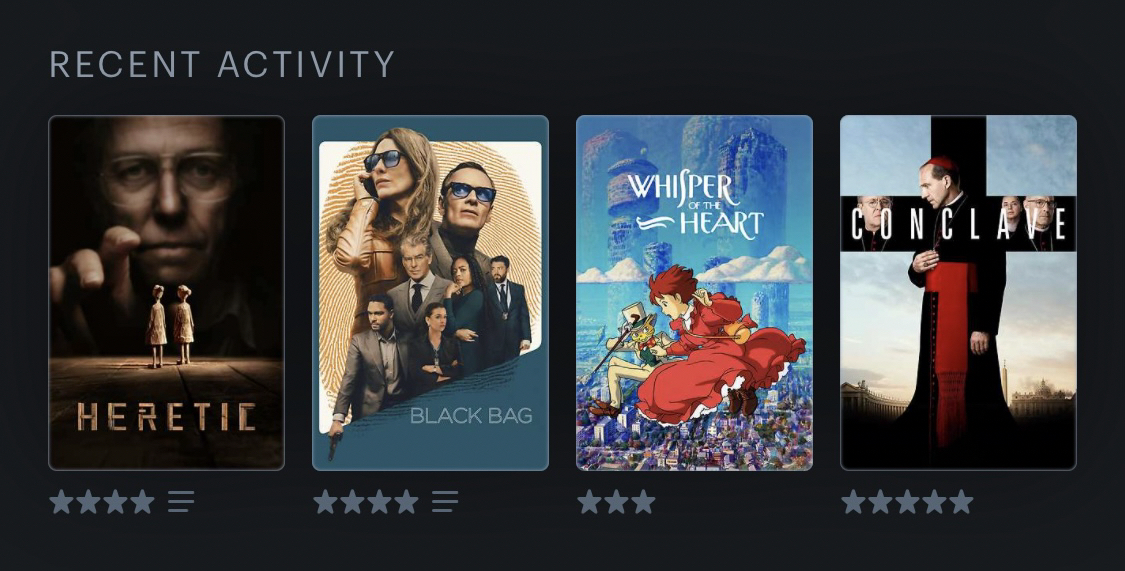Open the review icon beside Heretic's stars
Viewport: 1125px width, 571px height.
tap(181, 501)
